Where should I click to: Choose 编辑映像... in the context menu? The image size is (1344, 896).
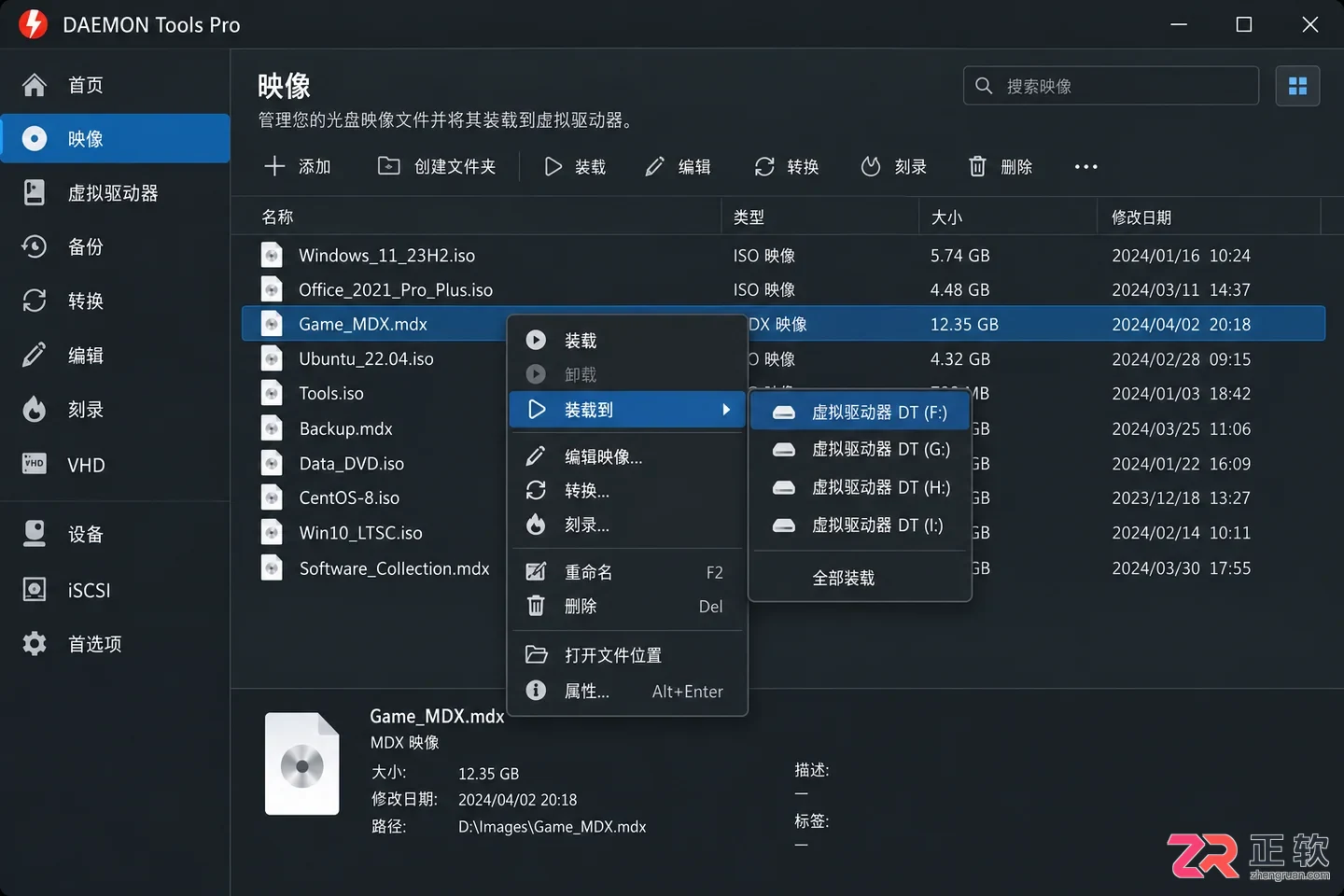[x=627, y=456]
